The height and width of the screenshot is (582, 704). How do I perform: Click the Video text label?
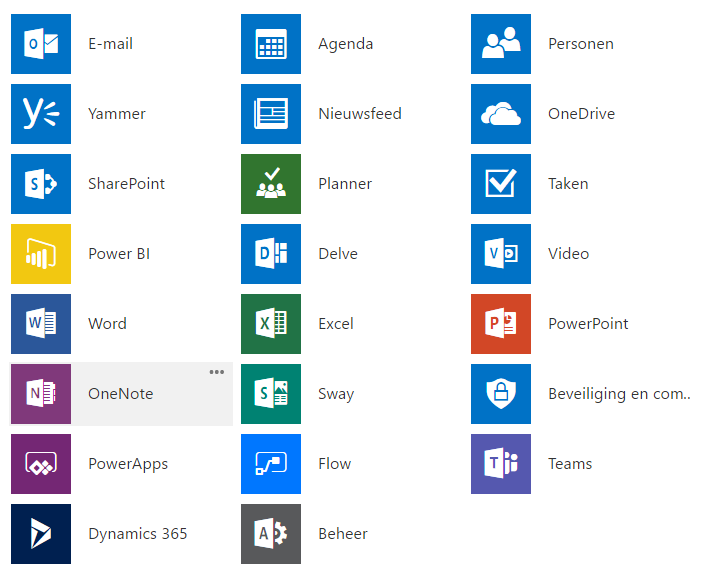[x=568, y=254]
